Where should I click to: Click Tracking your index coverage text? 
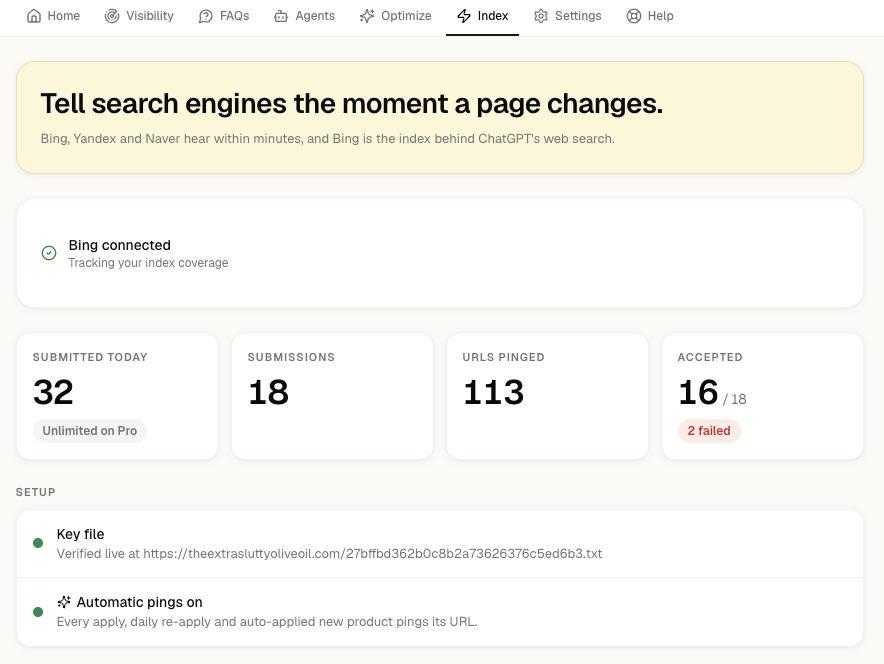[x=148, y=263]
